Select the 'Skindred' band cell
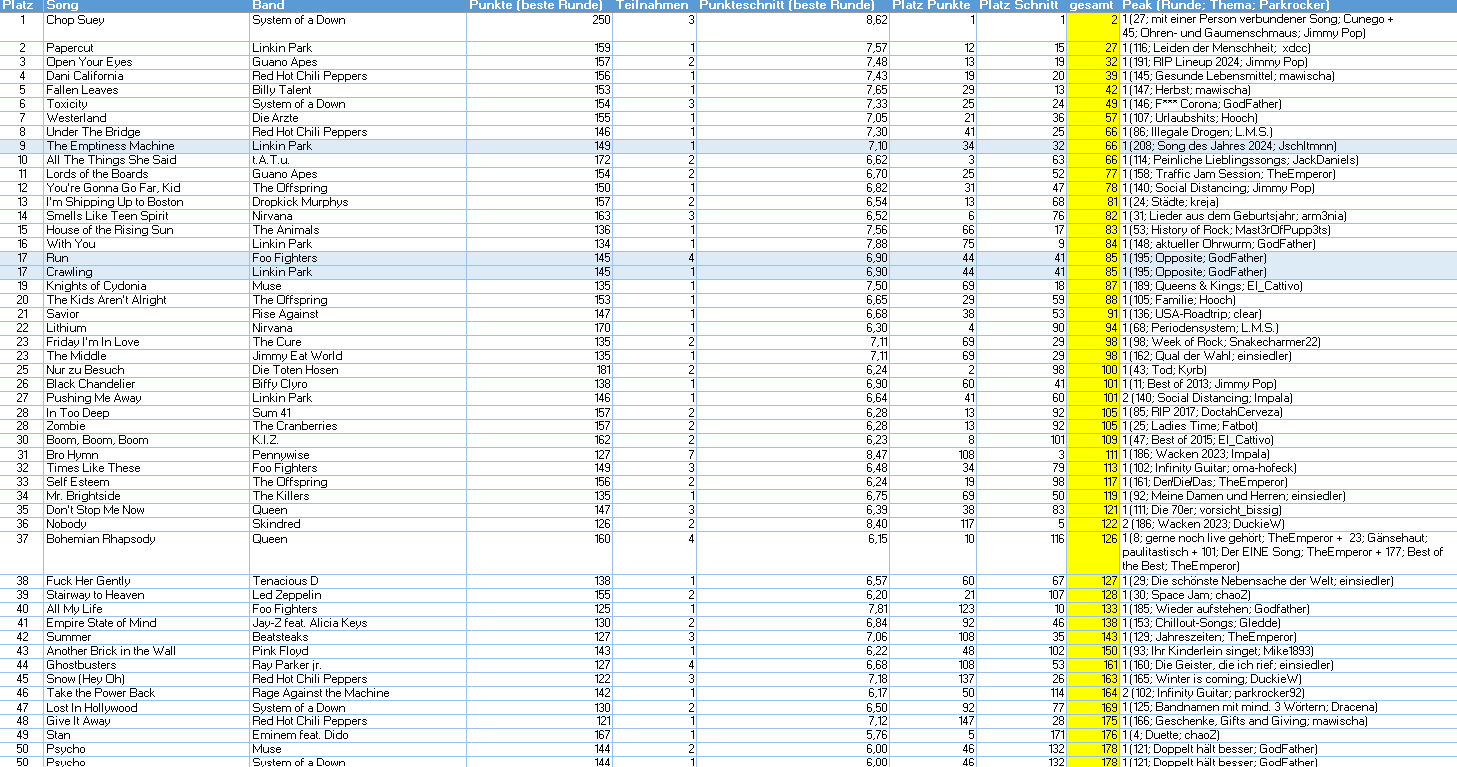The width and height of the screenshot is (1457, 767). click(357, 524)
